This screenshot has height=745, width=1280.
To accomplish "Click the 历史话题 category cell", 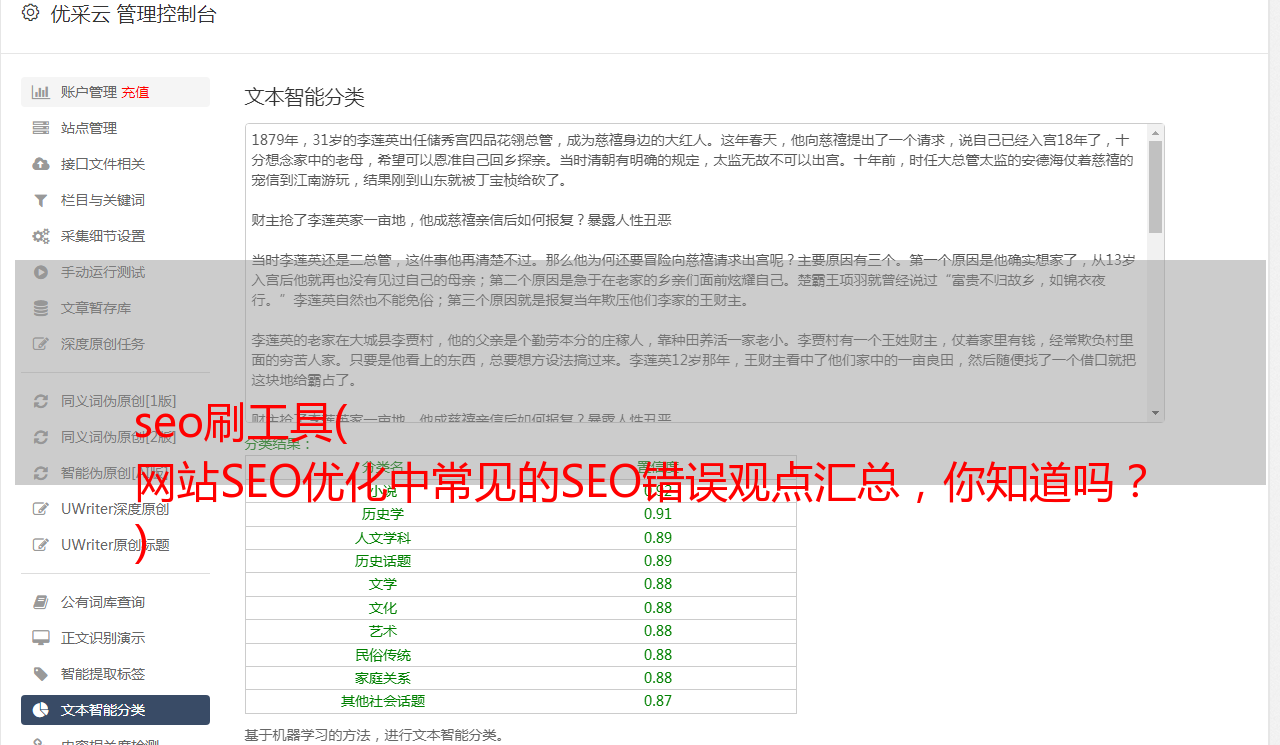I will (383, 561).
